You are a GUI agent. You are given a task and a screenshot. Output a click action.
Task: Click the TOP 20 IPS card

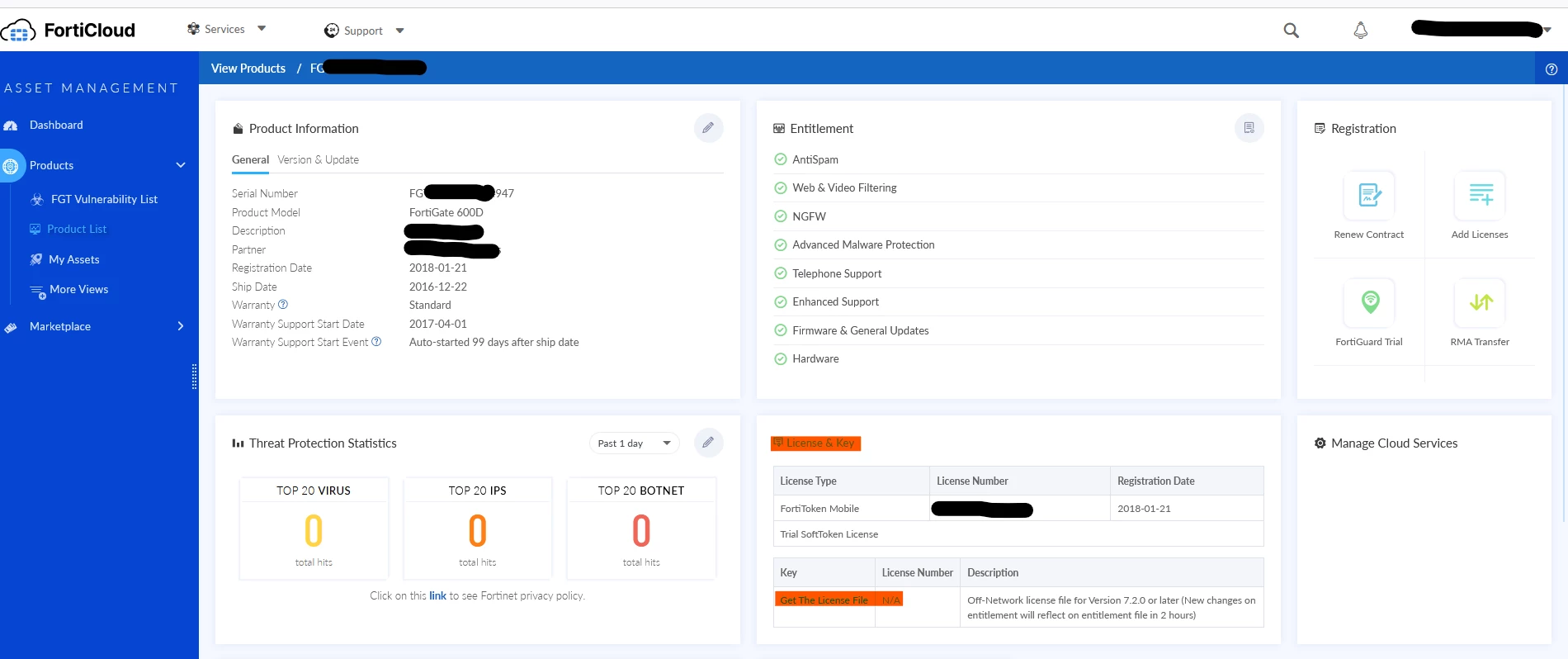477,529
